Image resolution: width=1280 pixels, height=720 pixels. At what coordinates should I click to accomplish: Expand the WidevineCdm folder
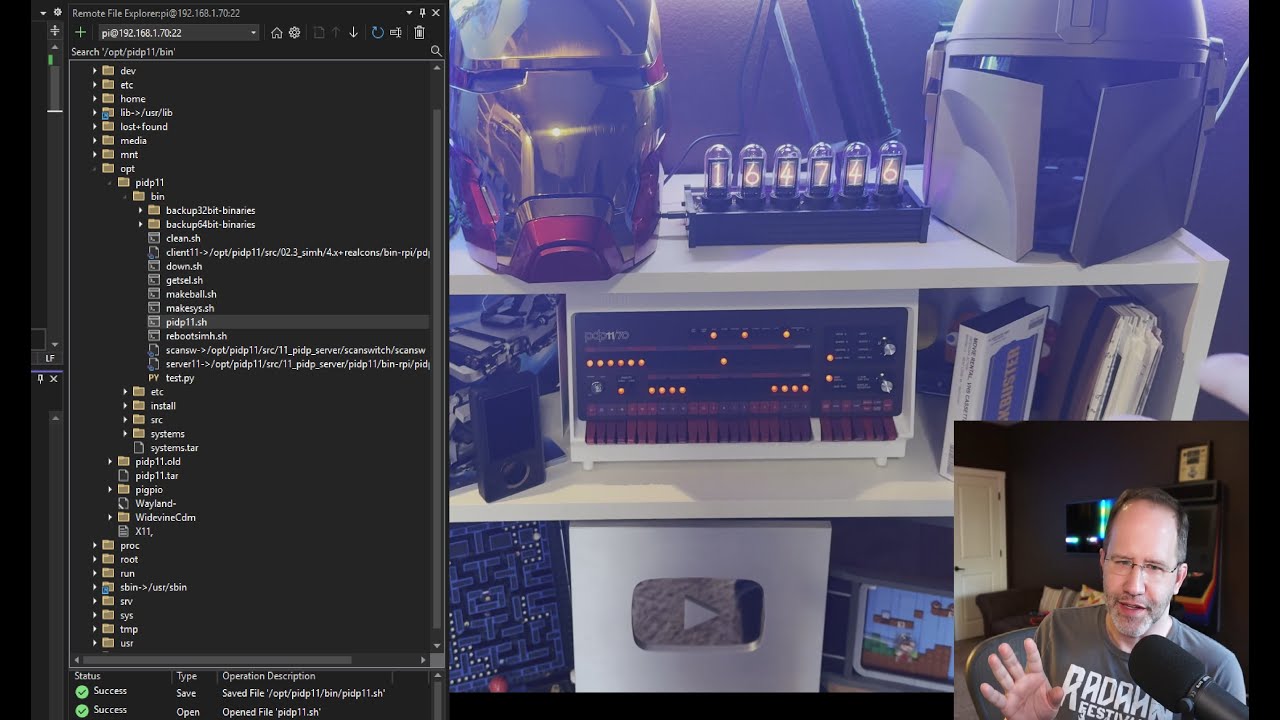[x=110, y=518]
